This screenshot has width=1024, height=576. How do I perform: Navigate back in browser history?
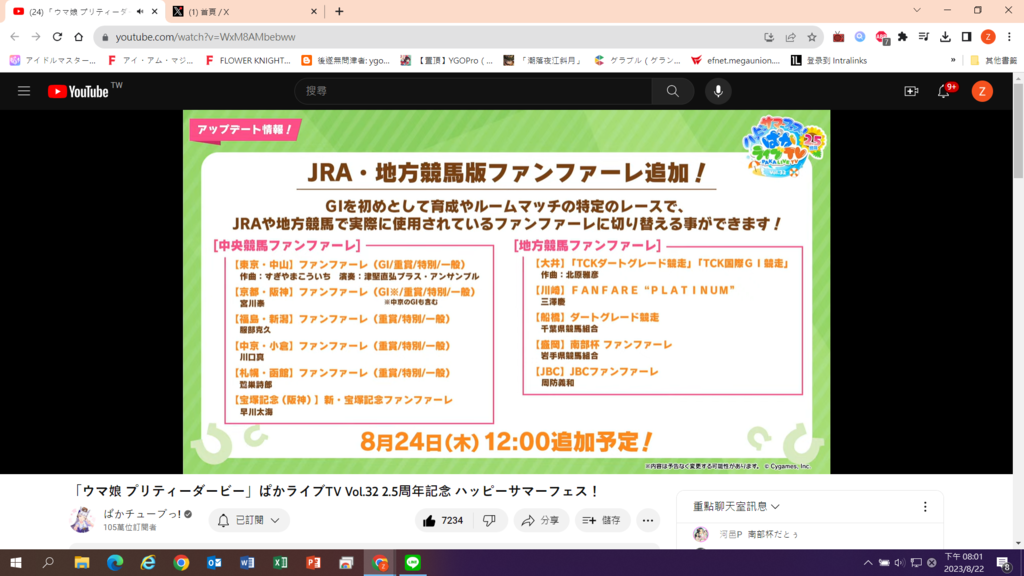pyautogui.click(x=14, y=37)
